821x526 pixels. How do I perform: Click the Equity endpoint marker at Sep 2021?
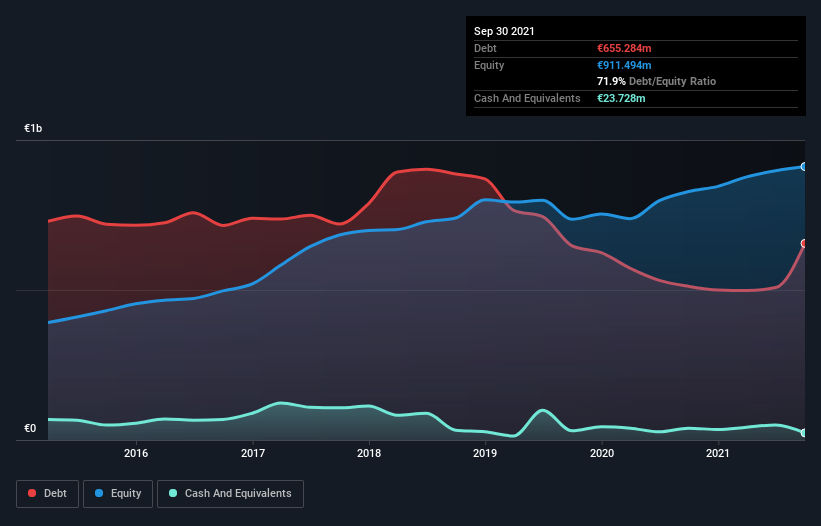coord(804,166)
